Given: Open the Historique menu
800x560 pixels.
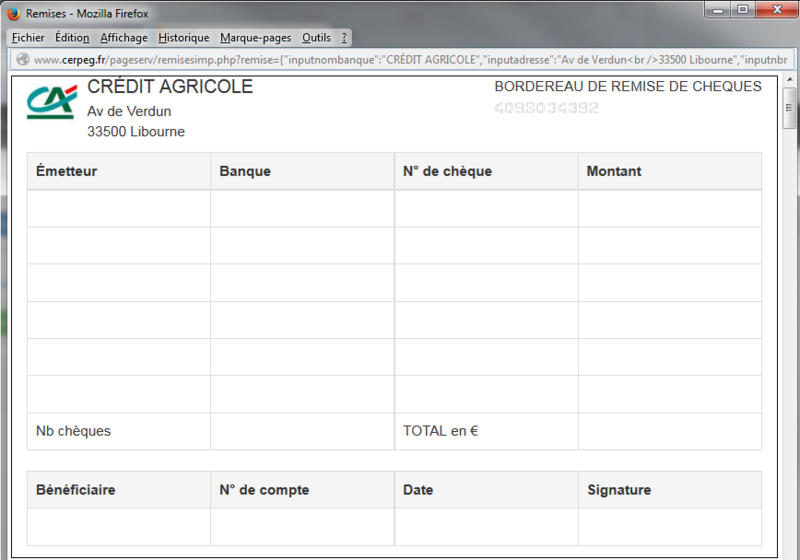Looking at the screenshot, I should tap(184, 38).
